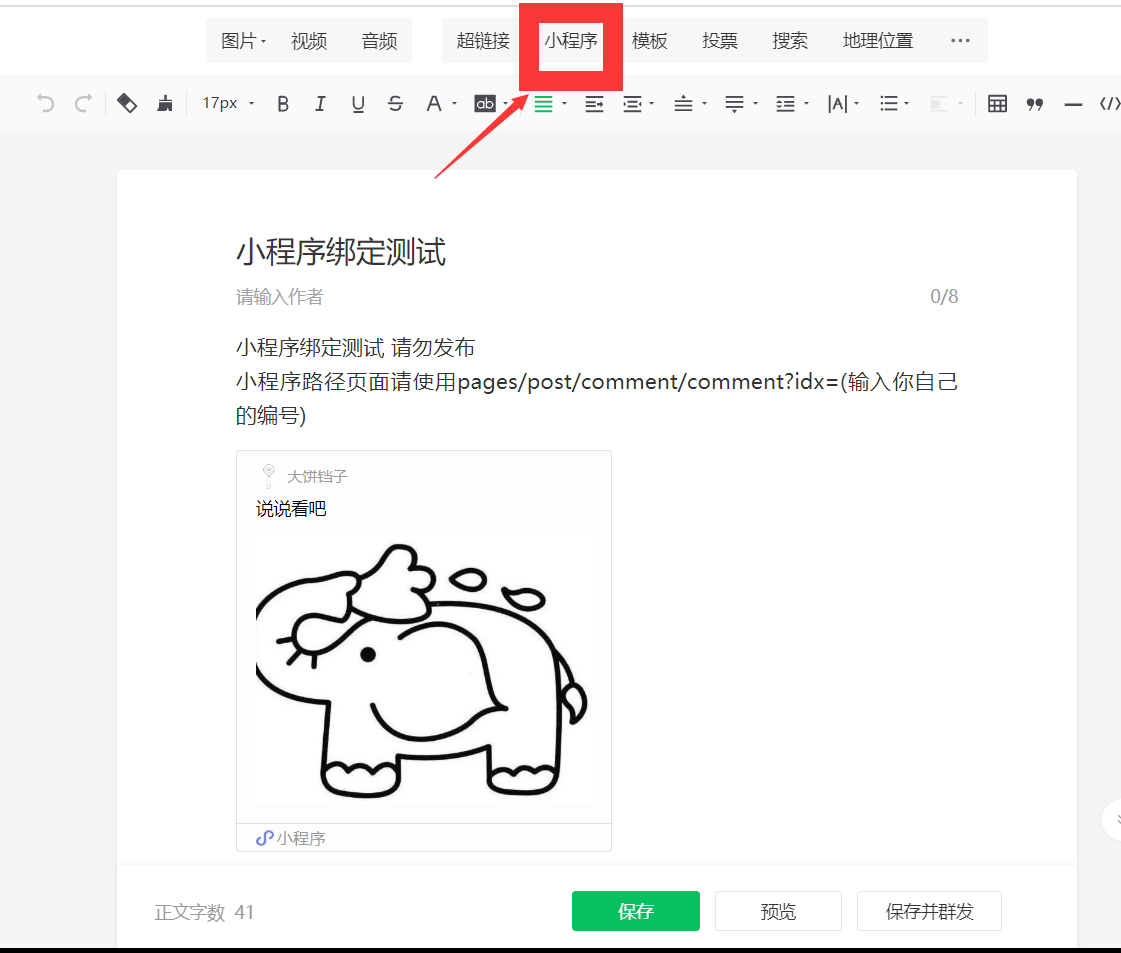Open the both-sides indent dropdown arrow
Image resolution: width=1121 pixels, height=953 pixels.
(x=651, y=104)
